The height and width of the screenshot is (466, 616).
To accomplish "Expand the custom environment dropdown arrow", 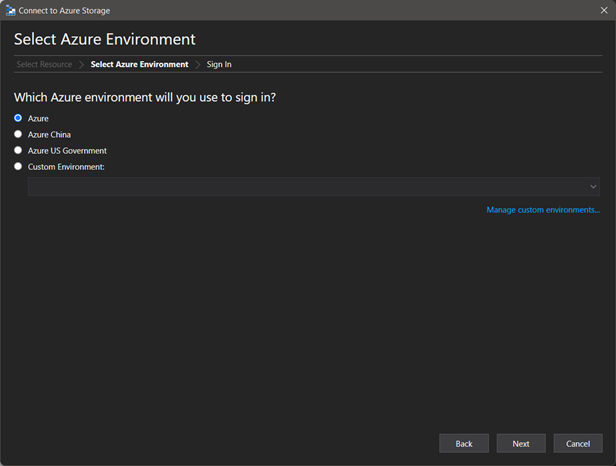I will coord(593,187).
